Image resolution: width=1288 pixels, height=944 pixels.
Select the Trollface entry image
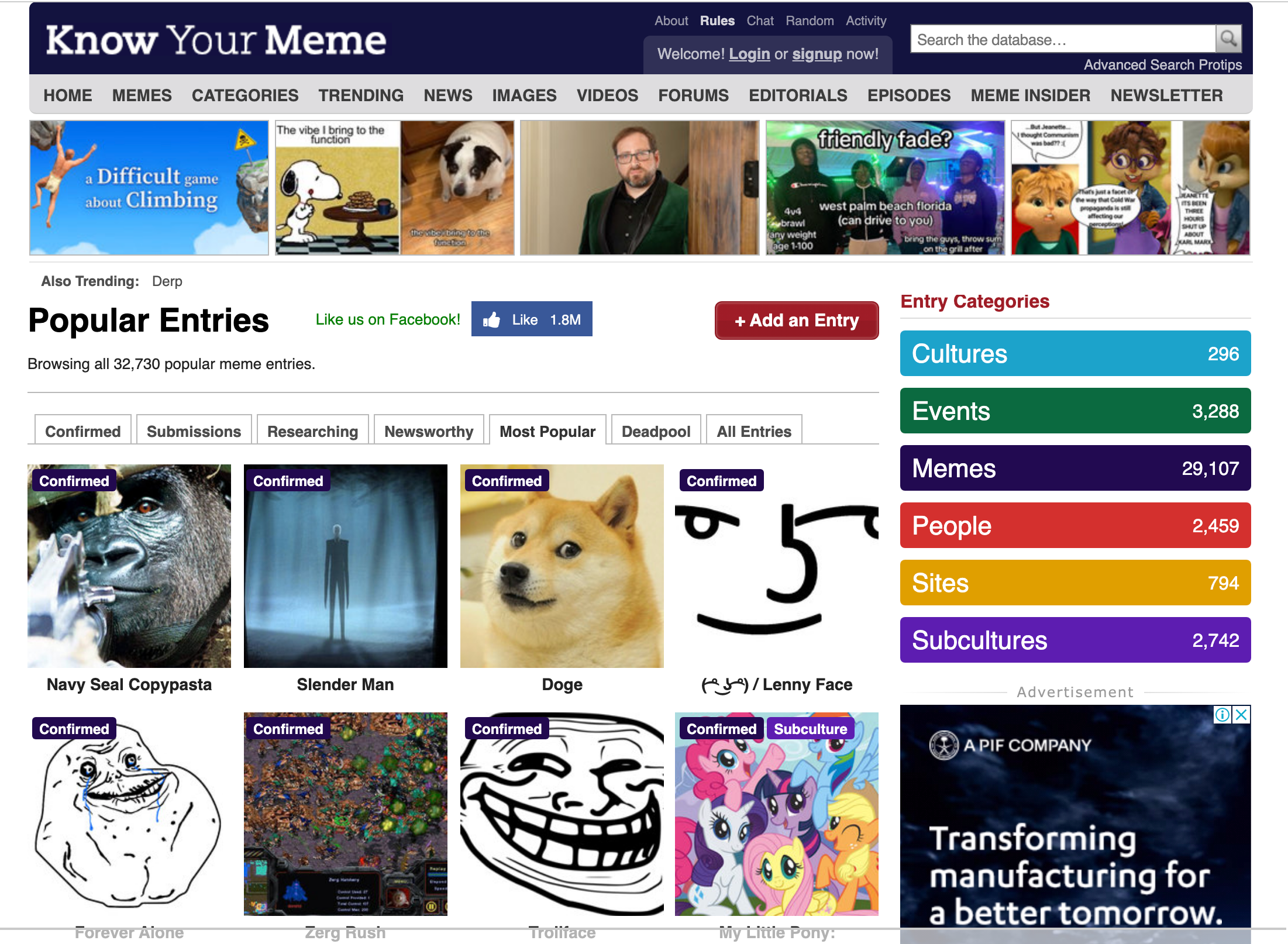562,814
